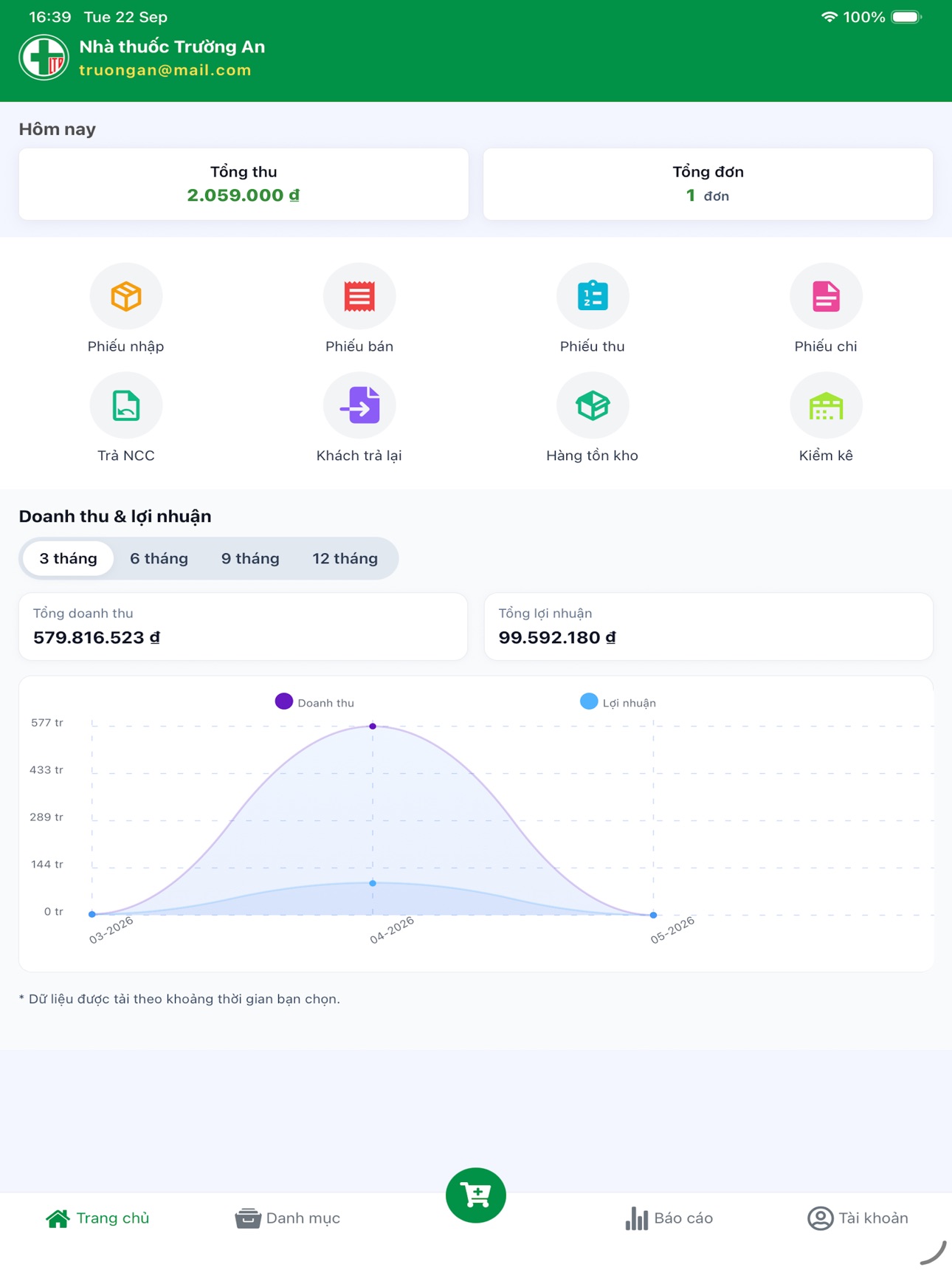Open the Trả NCC icon
952x1270 pixels.
click(x=126, y=405)
